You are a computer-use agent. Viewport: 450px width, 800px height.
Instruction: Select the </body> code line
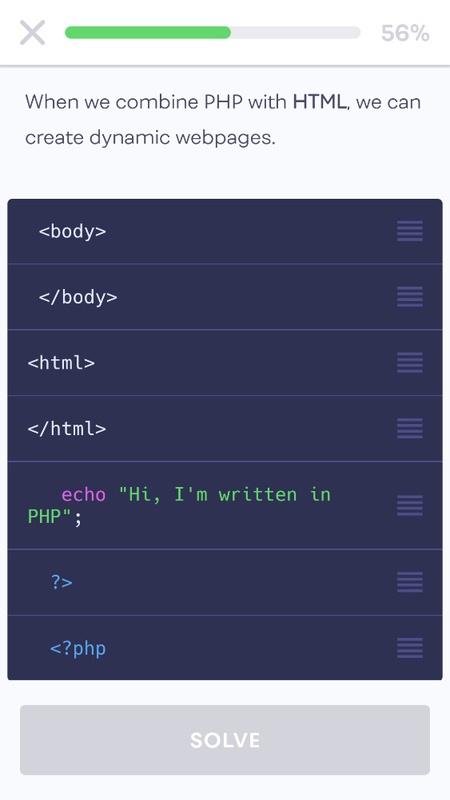click(225, 297)
